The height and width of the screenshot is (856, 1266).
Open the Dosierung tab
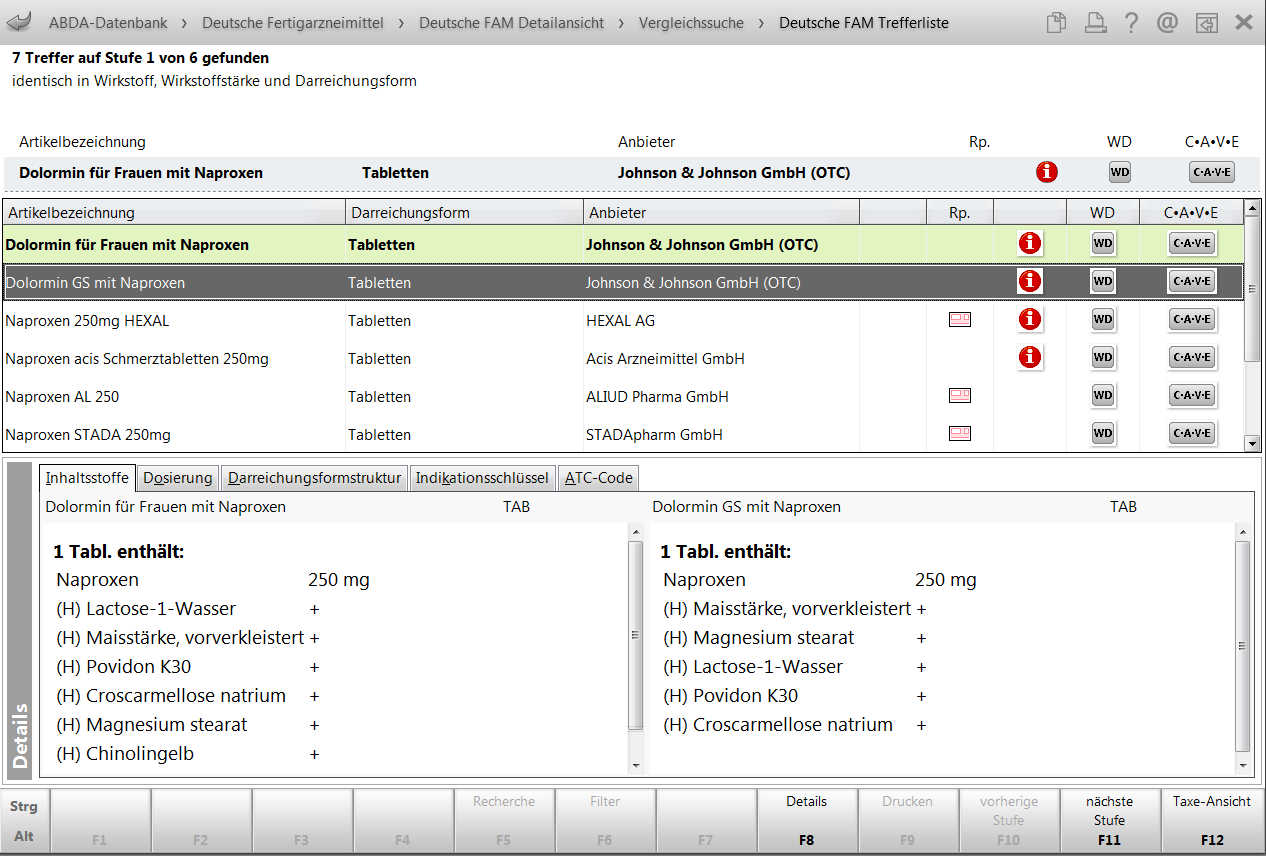(178, 478)
